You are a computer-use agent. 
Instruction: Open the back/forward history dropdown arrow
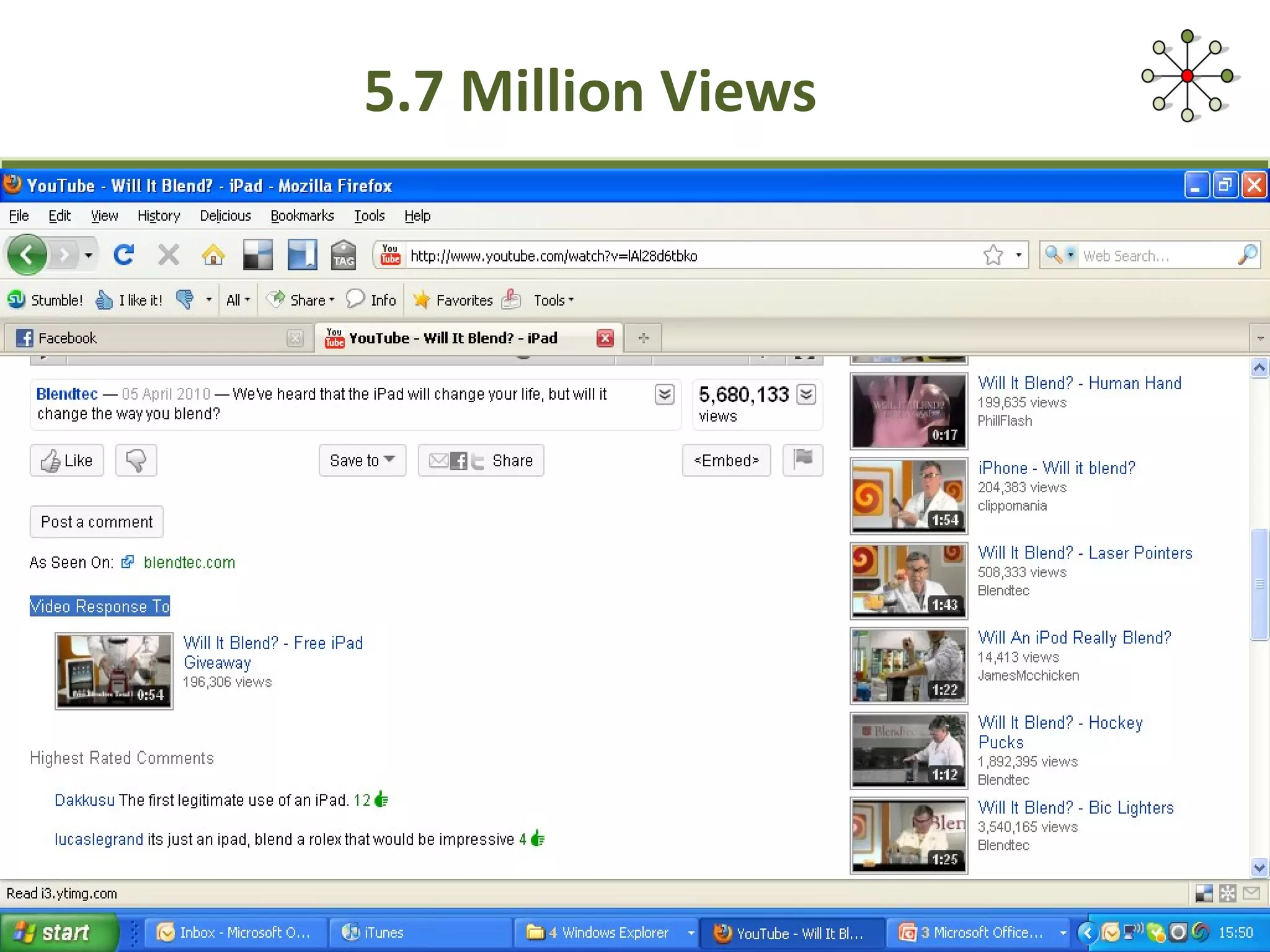(89, 255)
